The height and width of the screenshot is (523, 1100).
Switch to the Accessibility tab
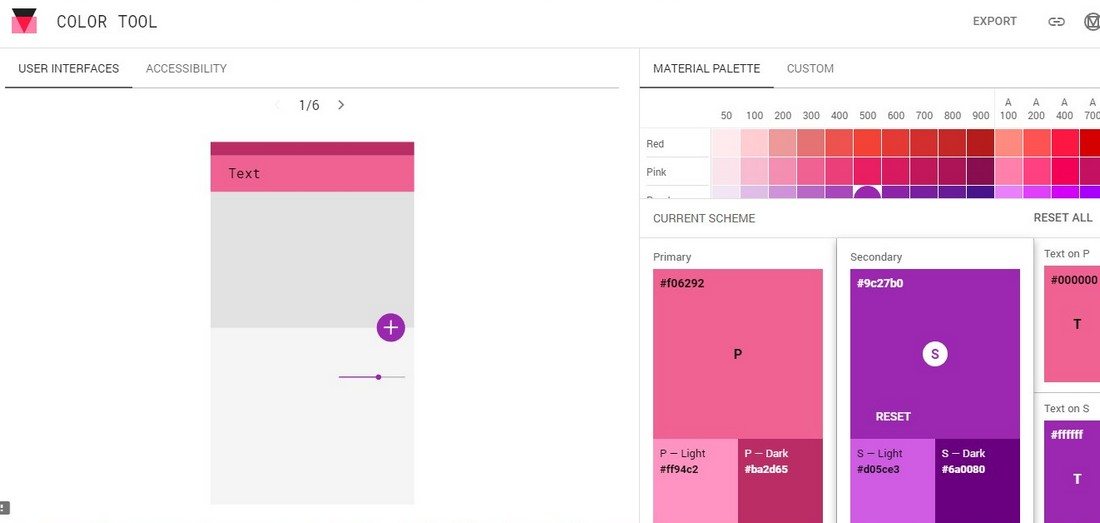pos(186,69)
